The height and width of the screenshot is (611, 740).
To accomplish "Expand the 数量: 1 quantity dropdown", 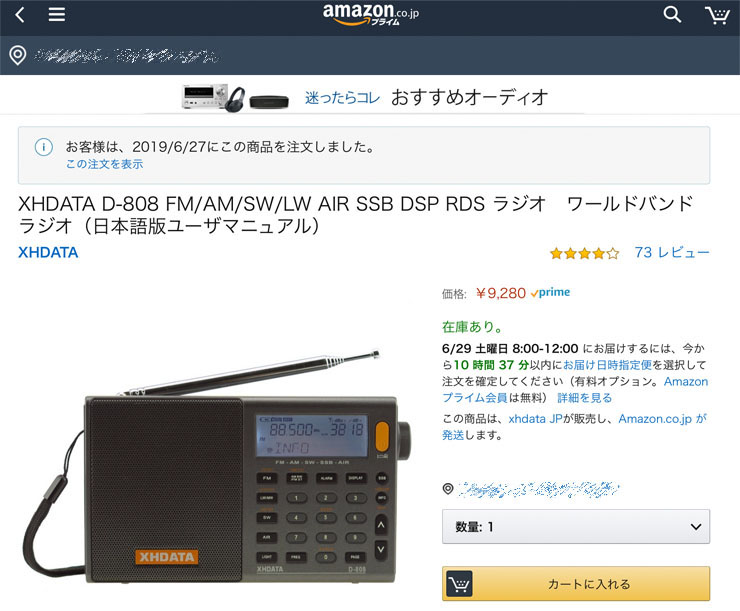I will (x=576, y=527).
